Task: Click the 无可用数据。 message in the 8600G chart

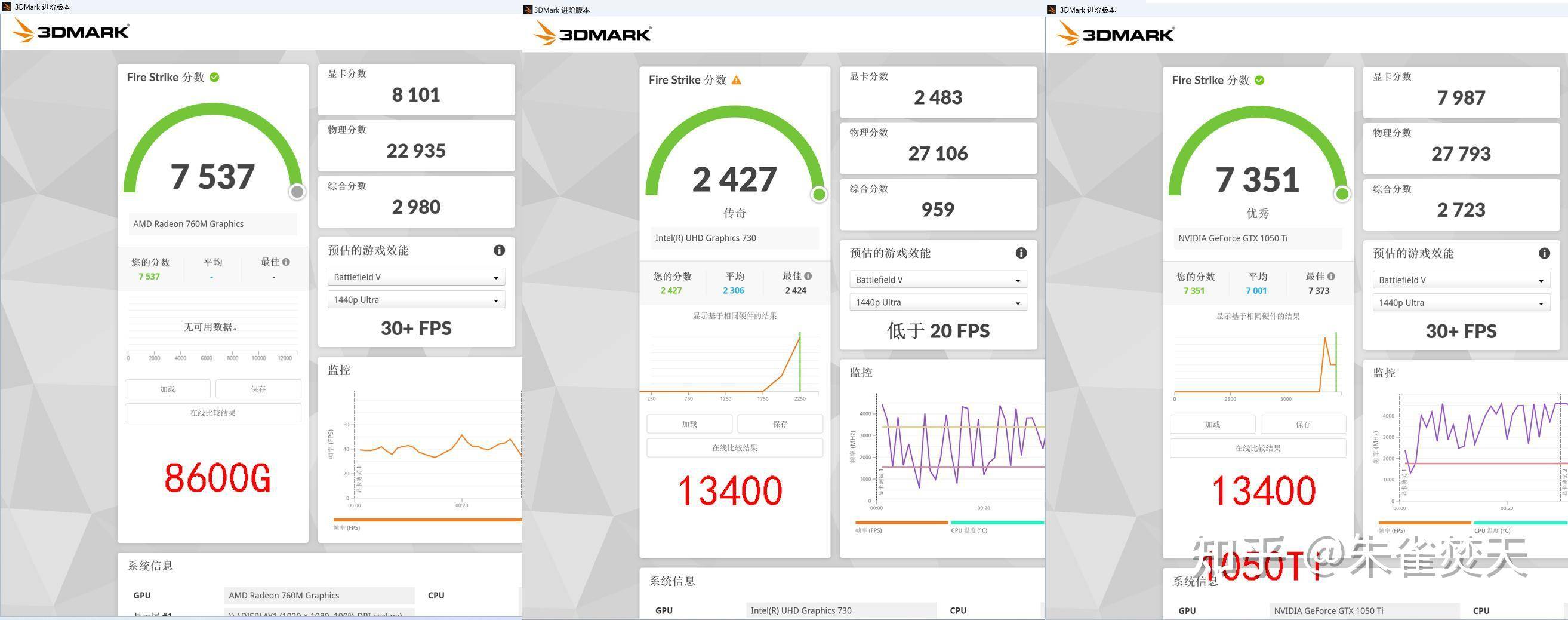Action: coord(211,327)
